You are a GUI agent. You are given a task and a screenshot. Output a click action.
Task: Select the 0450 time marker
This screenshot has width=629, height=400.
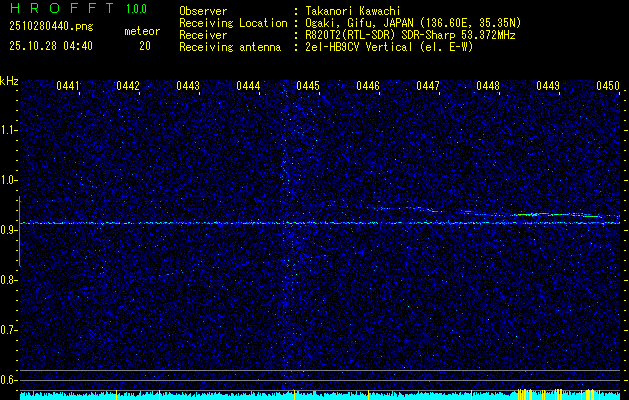[608, 87]
